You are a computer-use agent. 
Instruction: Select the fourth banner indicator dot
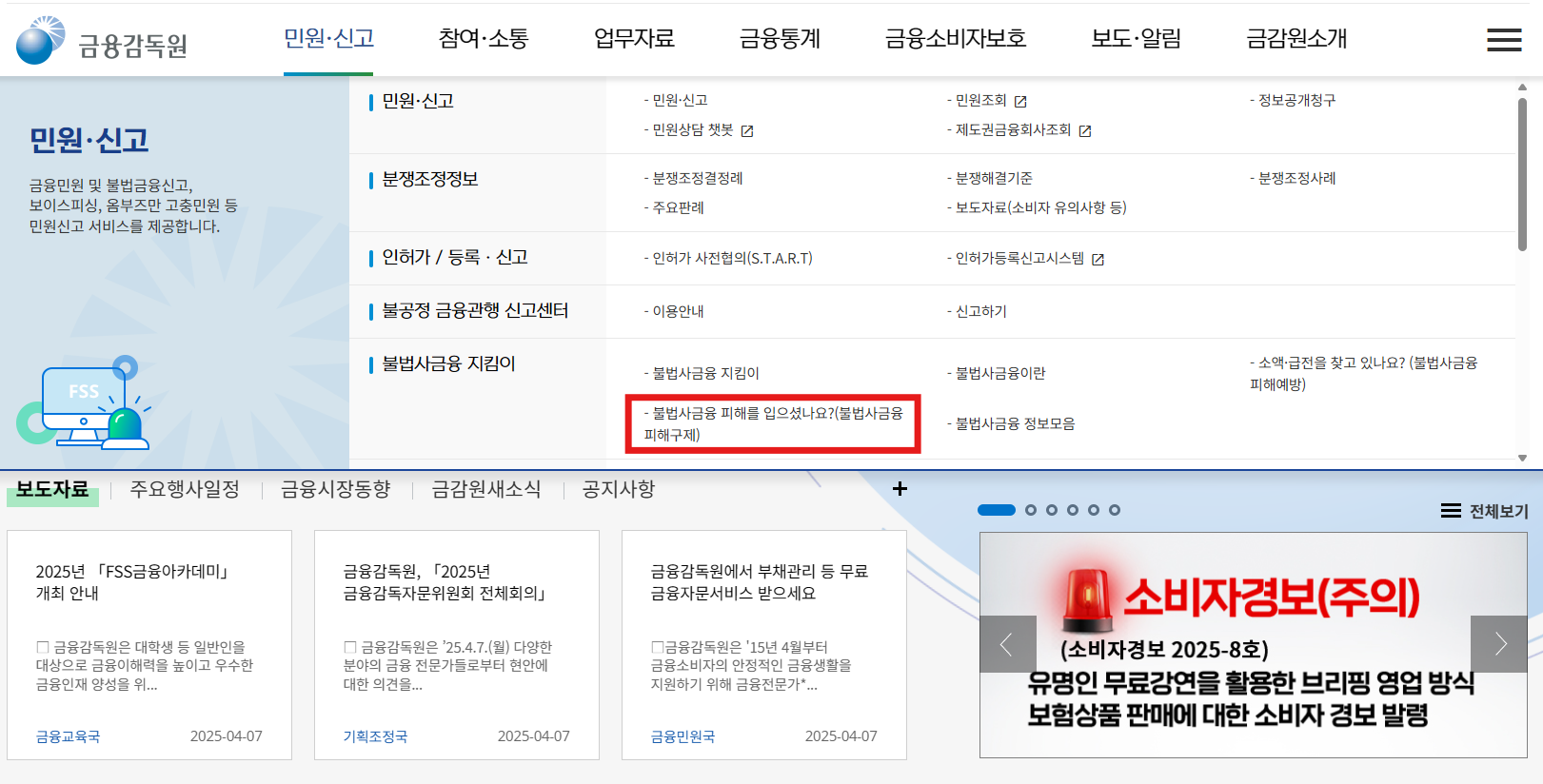click(x=1073, y=510)
